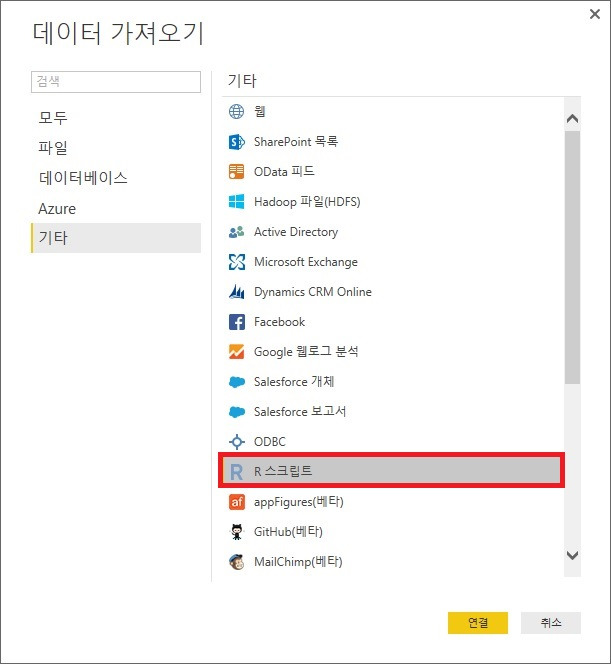
Task: Click the Salesforce 개체 cloud icon
Action: coord(236,382)
